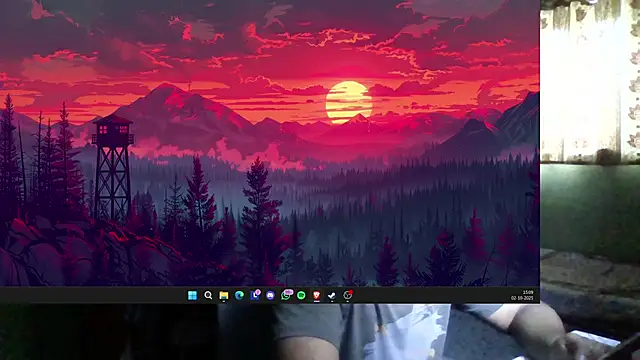Open taskbar Search magnifier
This screenshot has width=640, height=360.
208,295
